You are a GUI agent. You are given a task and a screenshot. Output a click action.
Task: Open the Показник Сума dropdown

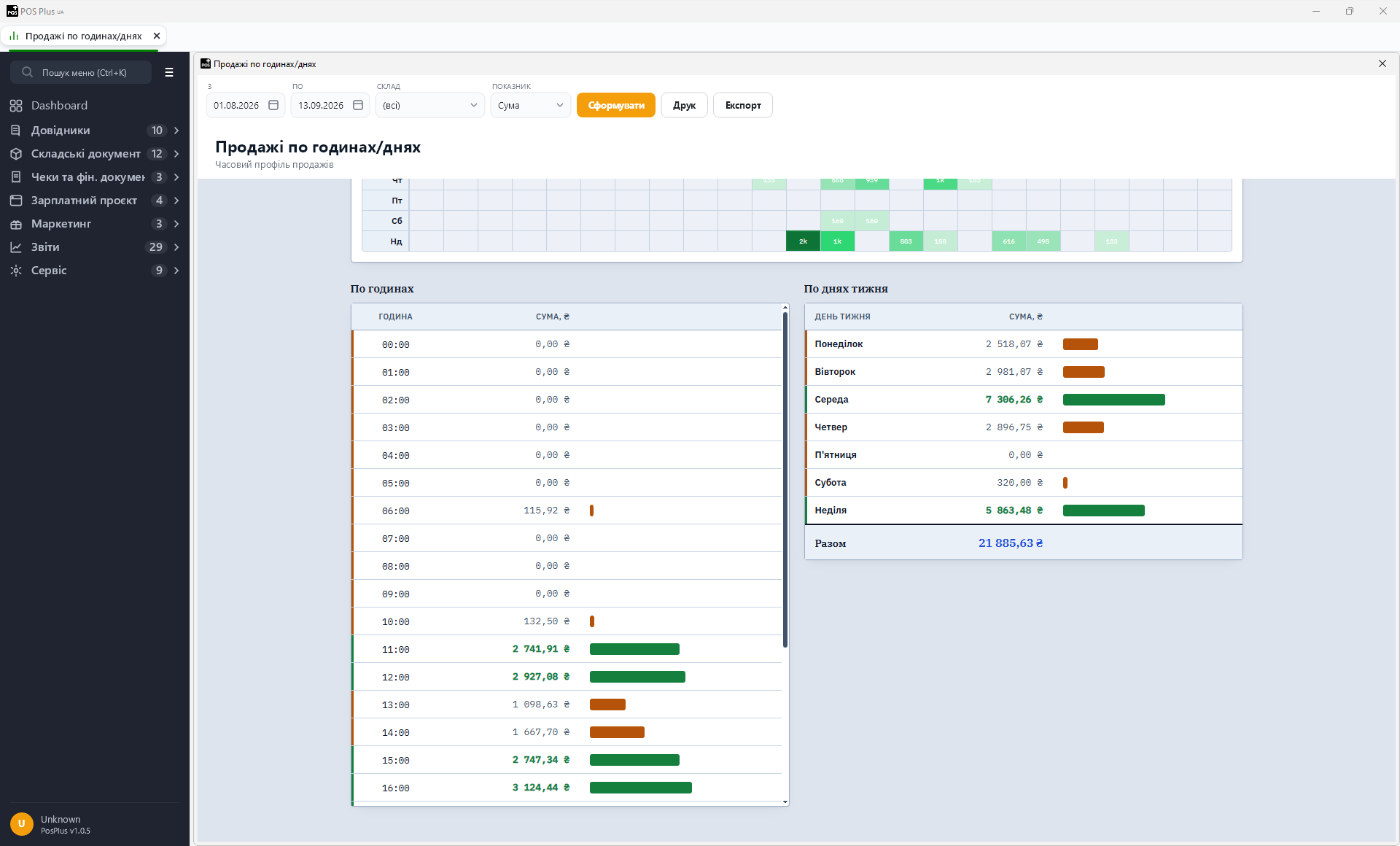531,105
